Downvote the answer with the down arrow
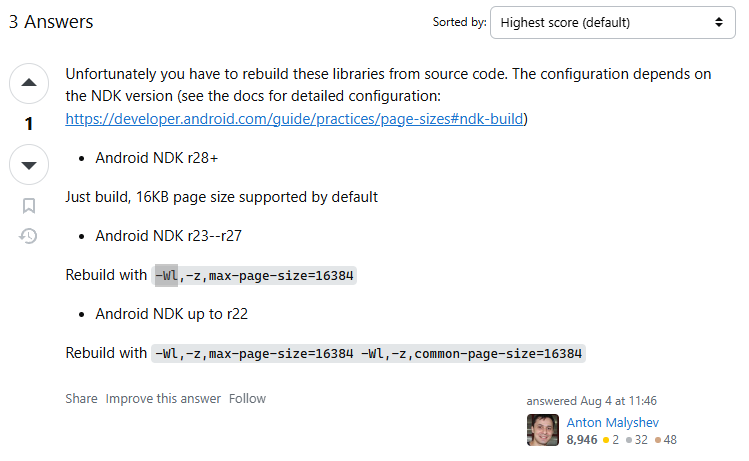749x461 pixels. click(29, 165)
